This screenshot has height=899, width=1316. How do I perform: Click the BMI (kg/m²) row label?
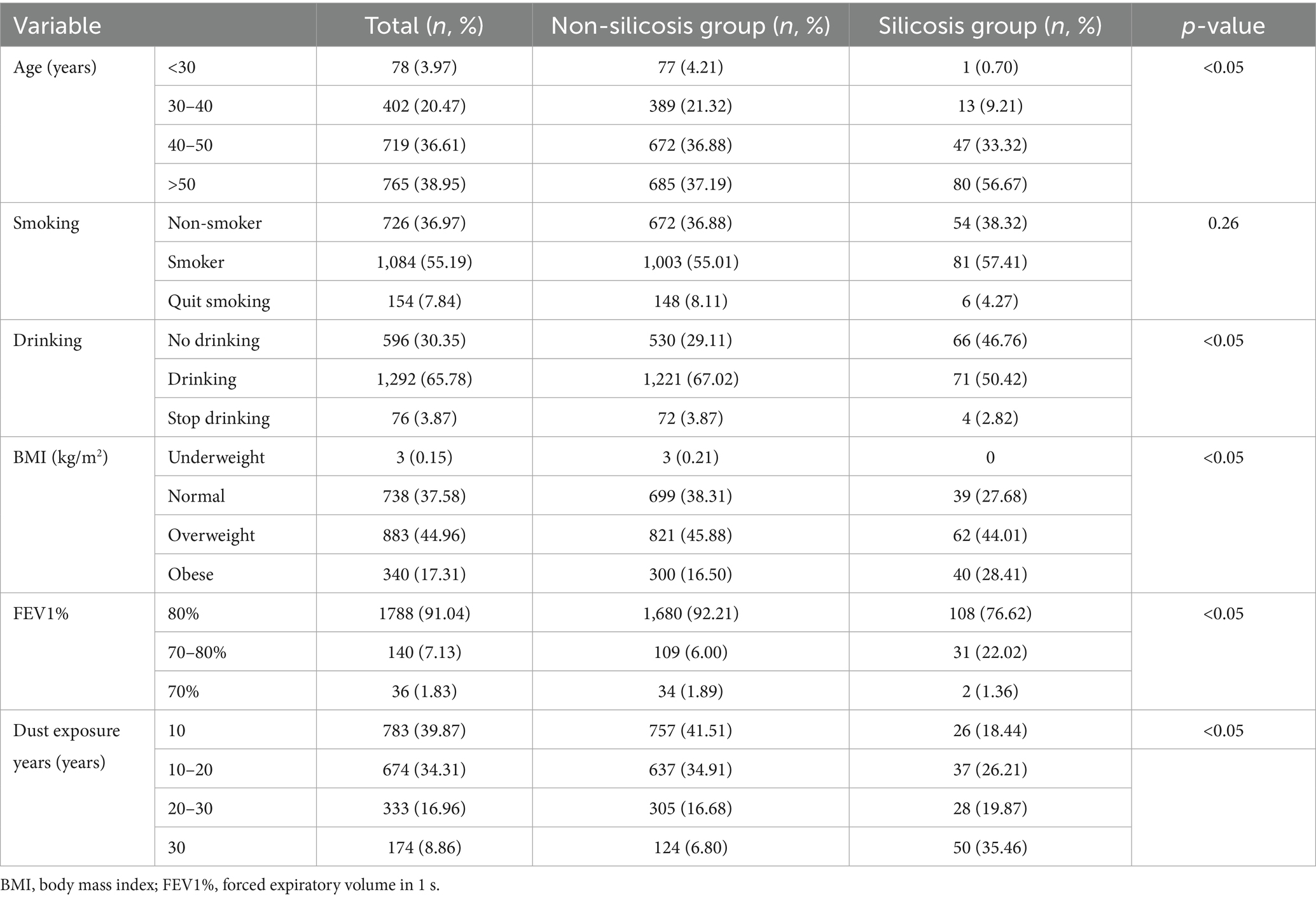[x=60, y=457]
